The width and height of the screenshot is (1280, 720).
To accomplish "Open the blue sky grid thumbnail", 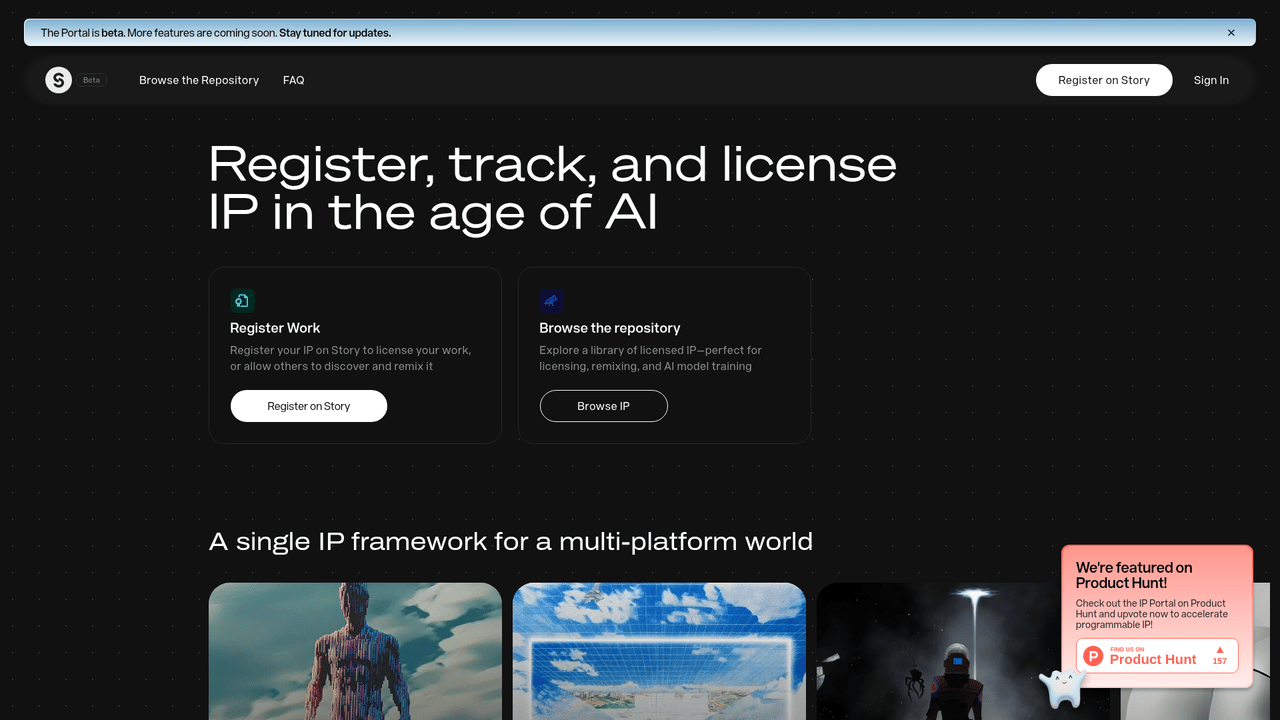I will click(659, 651).
